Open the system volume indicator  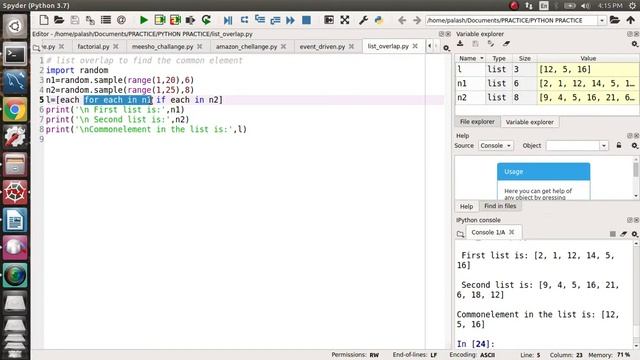click(585, 5)
